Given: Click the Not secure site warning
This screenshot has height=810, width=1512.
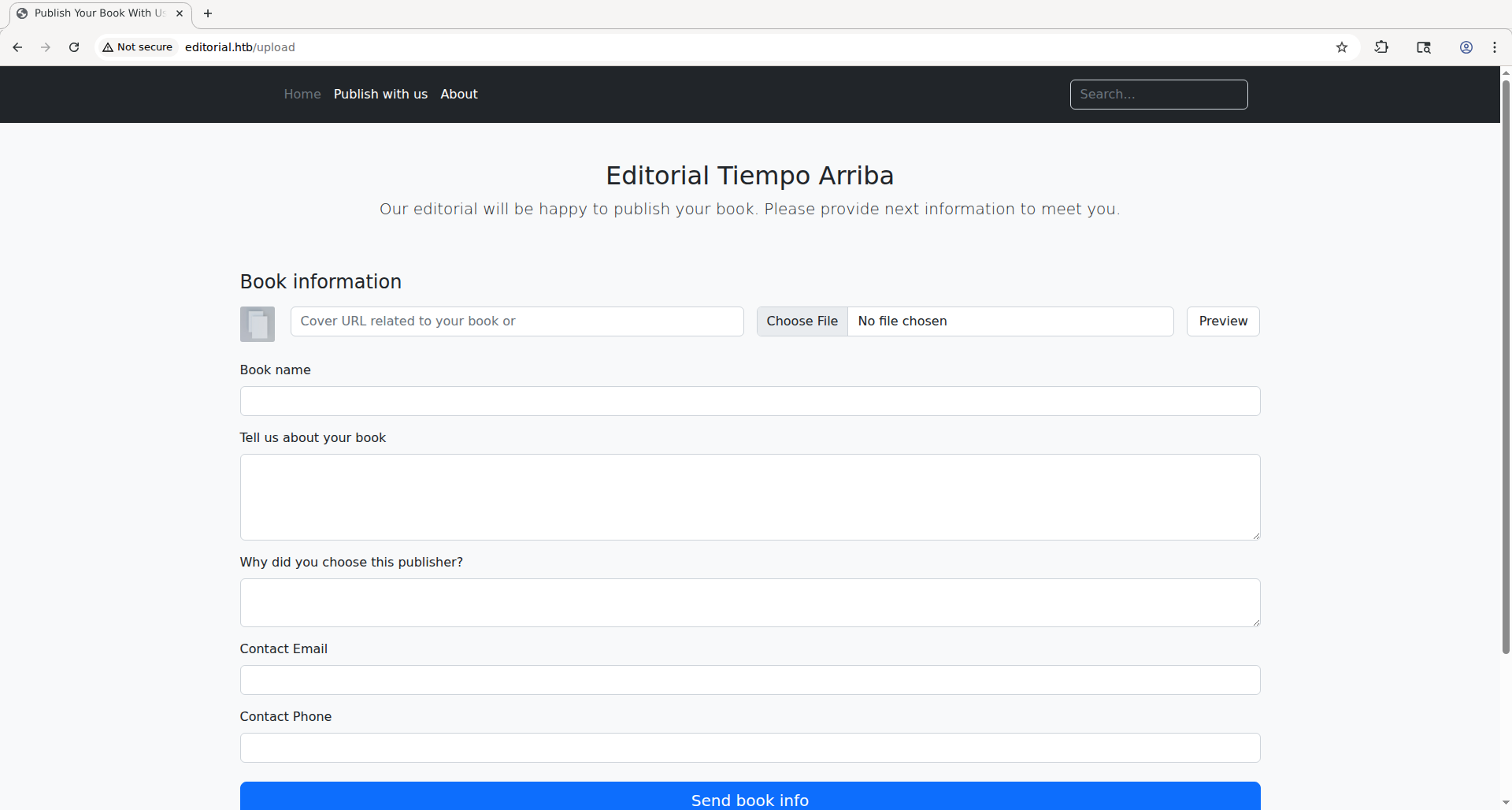Looking at the screenshot, I should (138, 47).
